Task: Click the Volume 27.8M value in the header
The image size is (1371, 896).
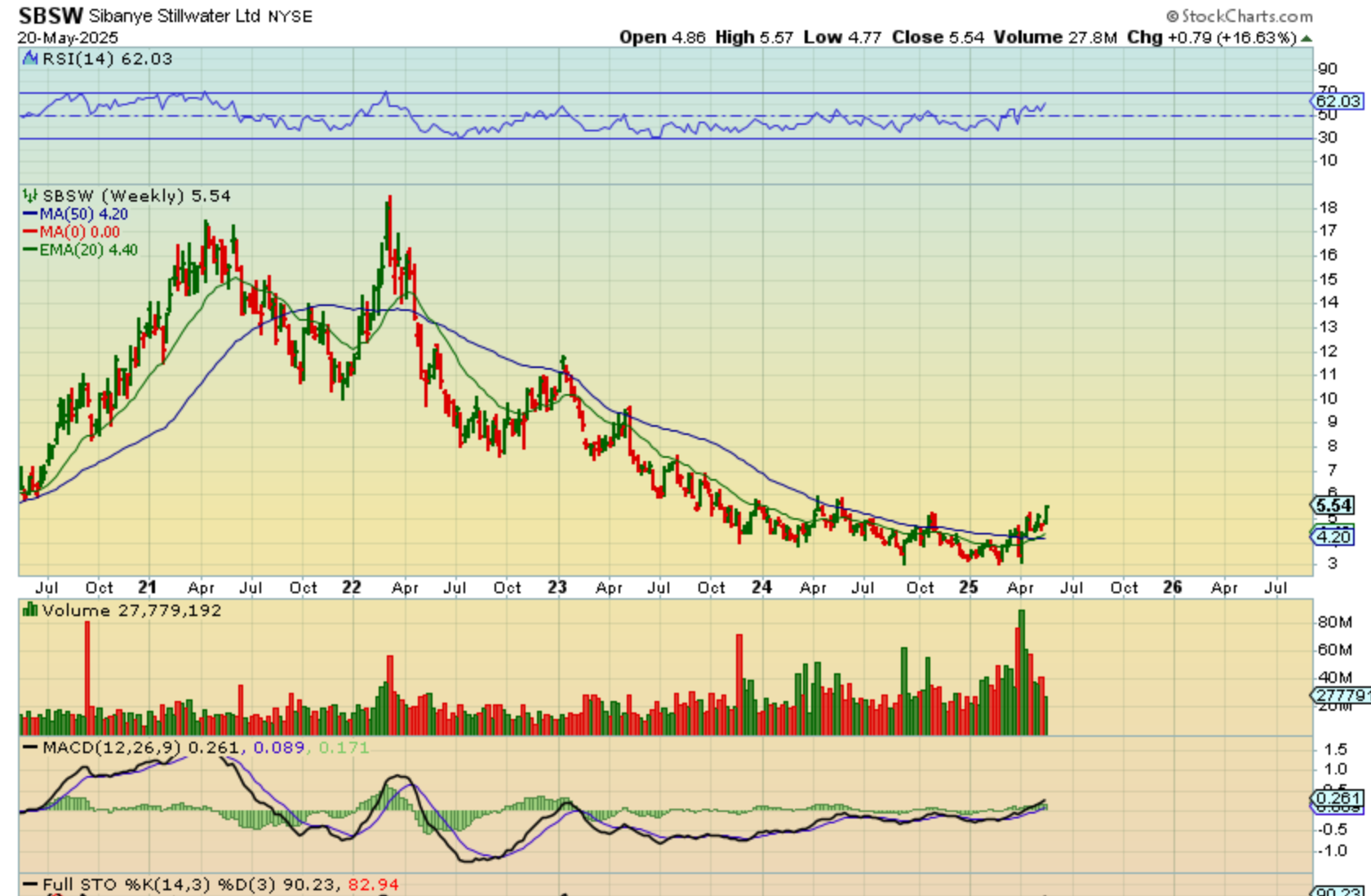Action: (x=1055, y=38)
